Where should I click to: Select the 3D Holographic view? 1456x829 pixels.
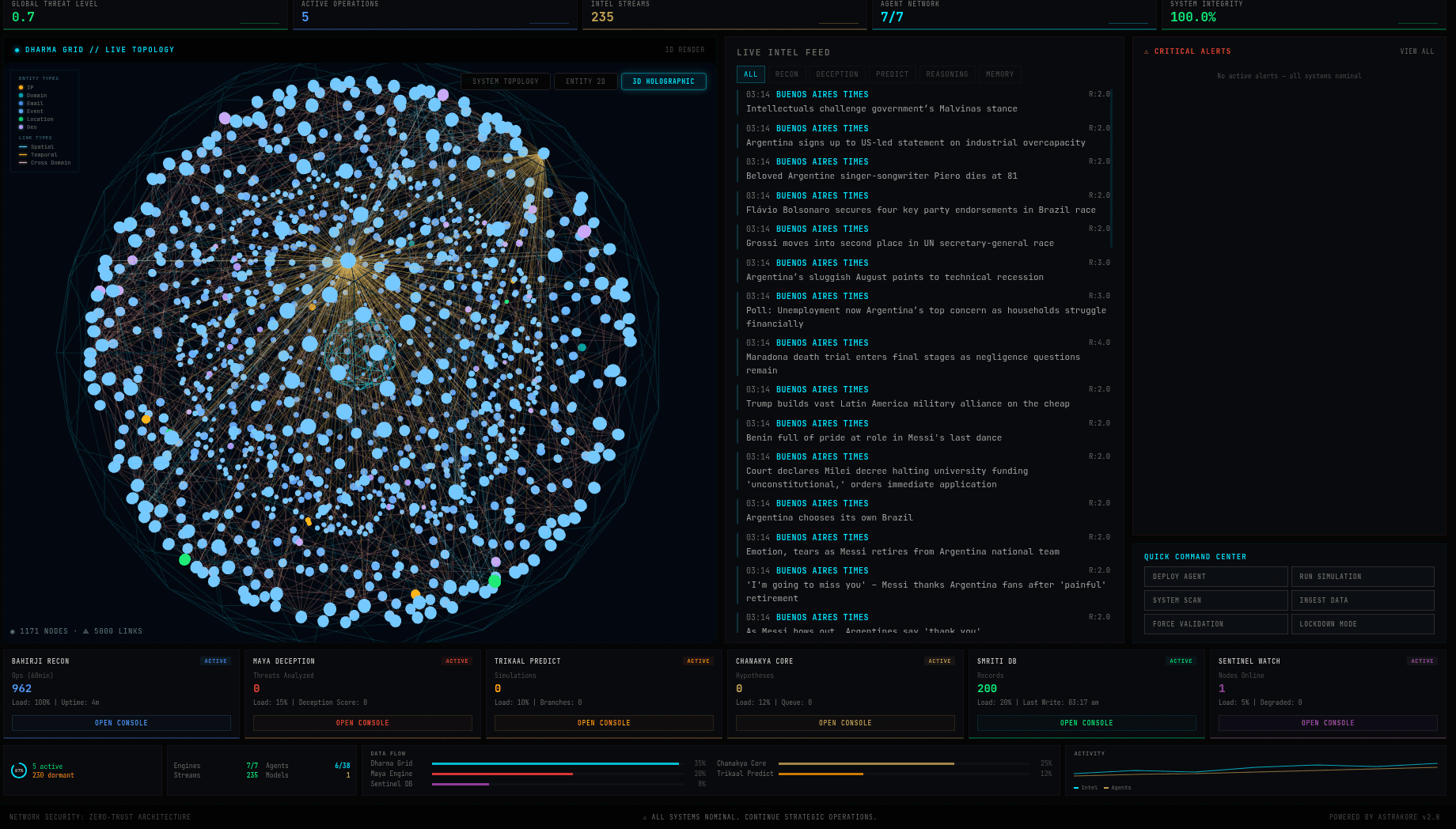click(x=664, y=81)
